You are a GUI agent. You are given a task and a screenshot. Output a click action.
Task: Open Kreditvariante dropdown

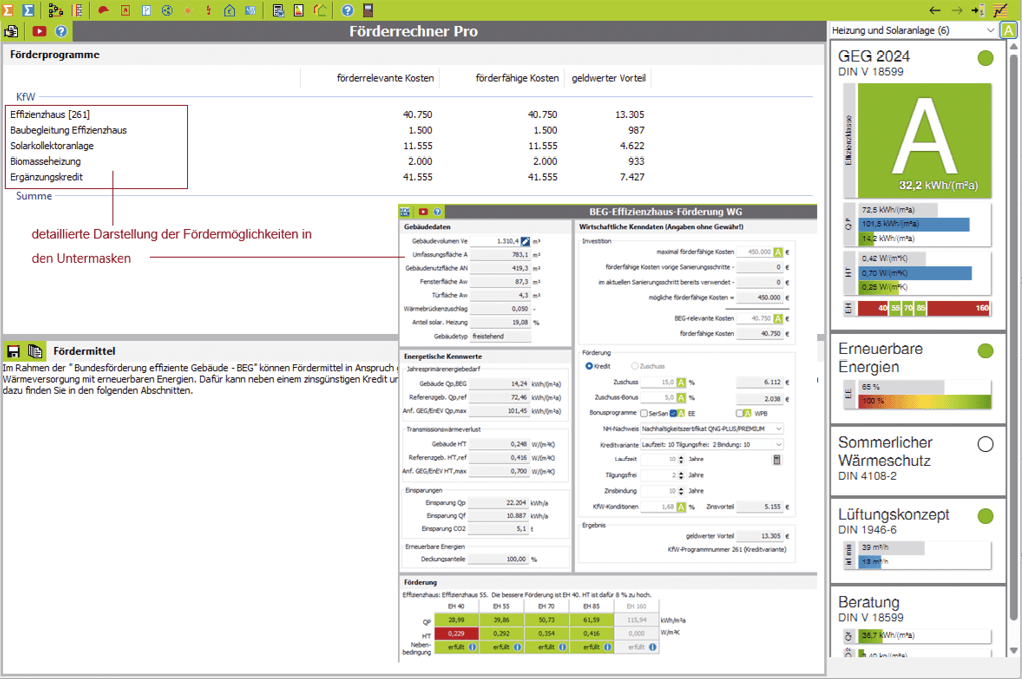[712, 444]
